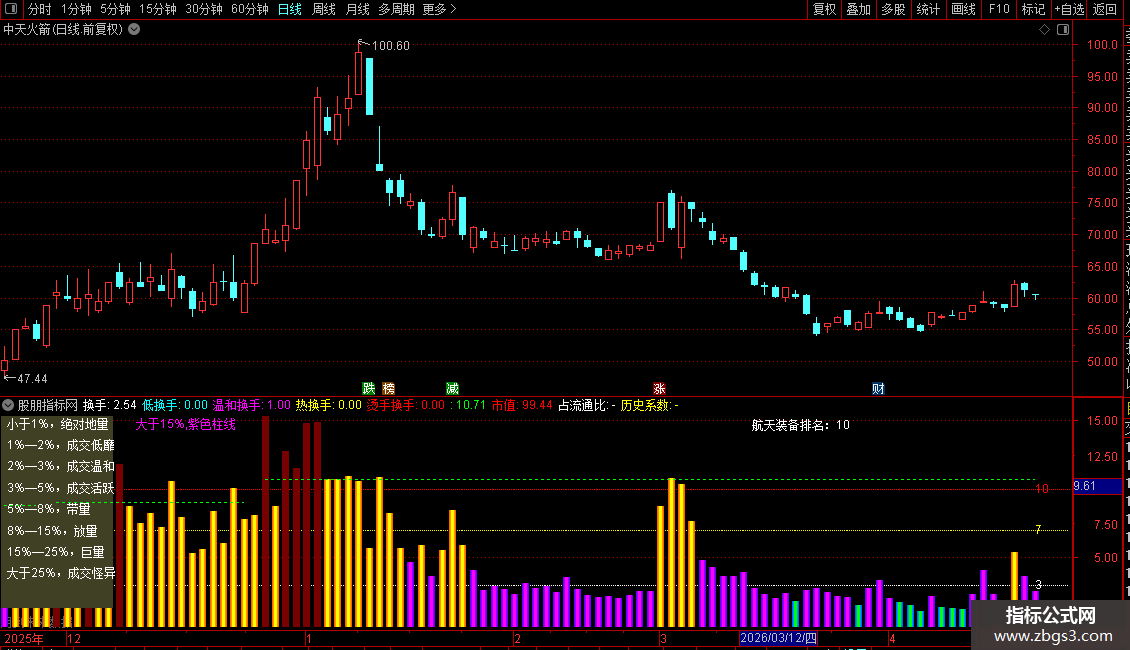Screen dimensions: 1130x650
Task: Click the 减 signal marker
Action: [x=452, y=388]
